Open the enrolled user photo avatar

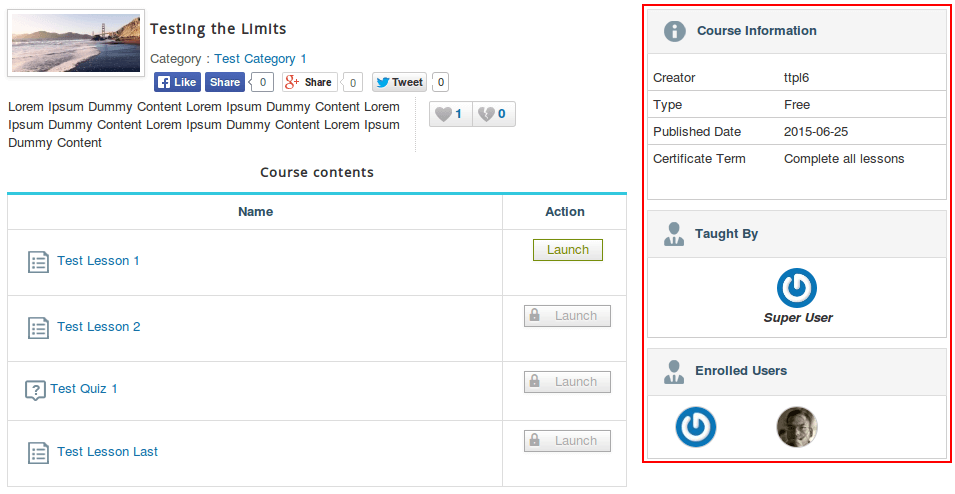(x=797, y=427)
